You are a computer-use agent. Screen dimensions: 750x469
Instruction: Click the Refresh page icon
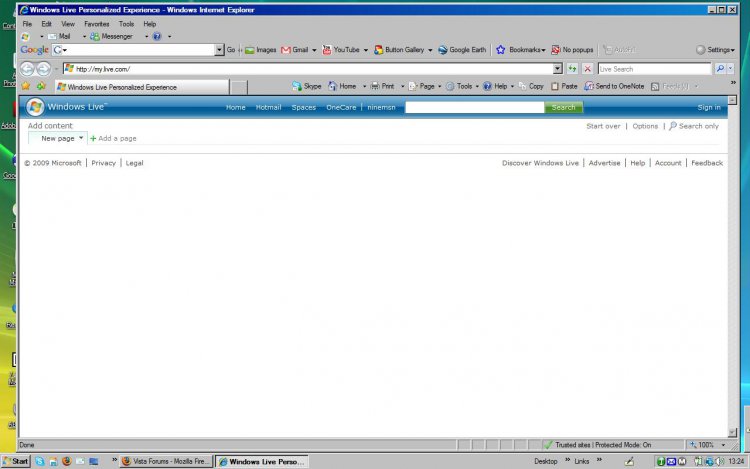pos(572,69)
